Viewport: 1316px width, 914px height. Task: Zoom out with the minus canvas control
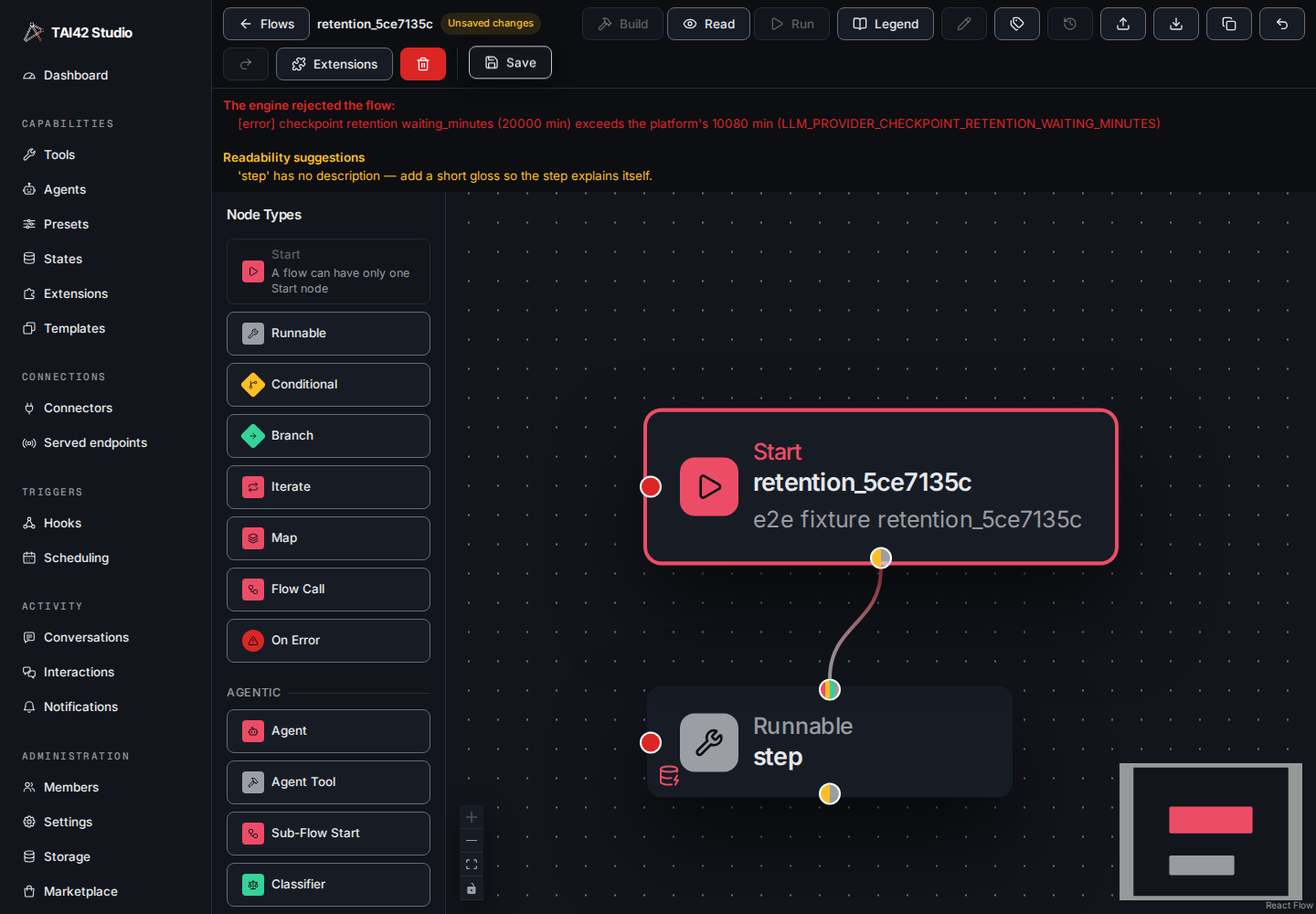tap(472, 841)
